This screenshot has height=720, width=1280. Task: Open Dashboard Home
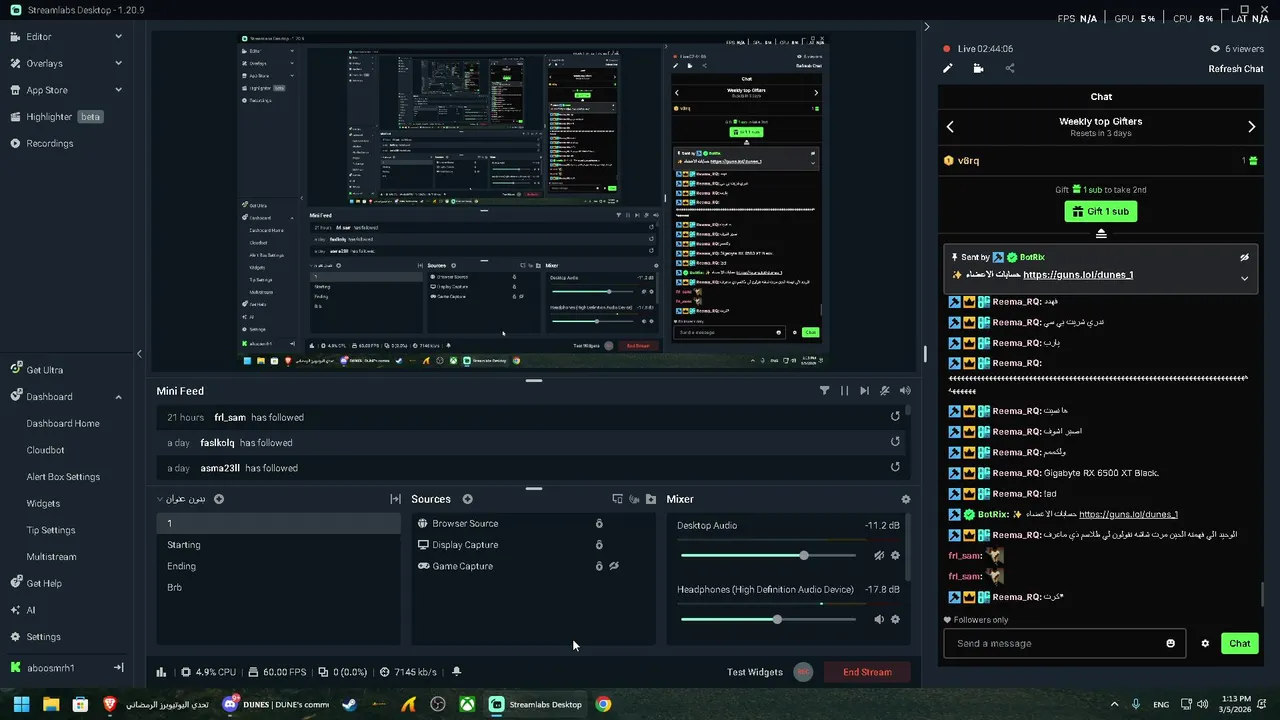63,423
